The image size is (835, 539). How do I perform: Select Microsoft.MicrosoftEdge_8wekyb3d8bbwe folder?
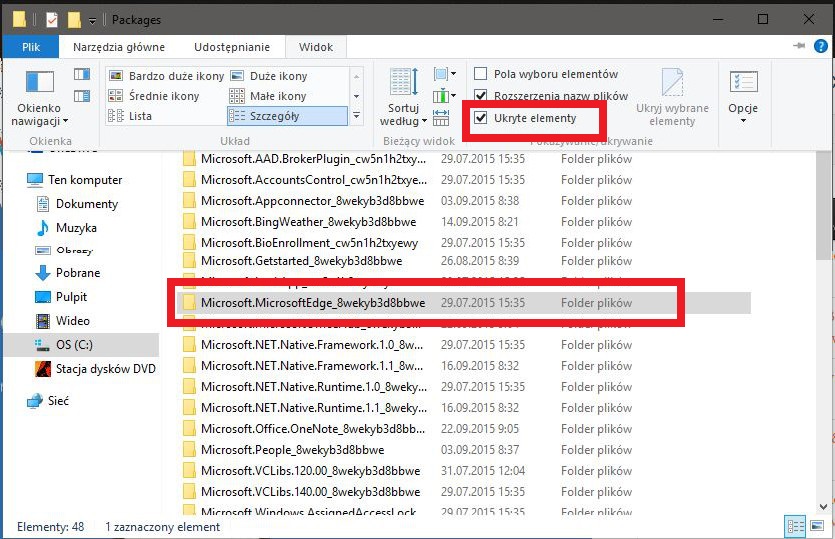tap(463, 303)
